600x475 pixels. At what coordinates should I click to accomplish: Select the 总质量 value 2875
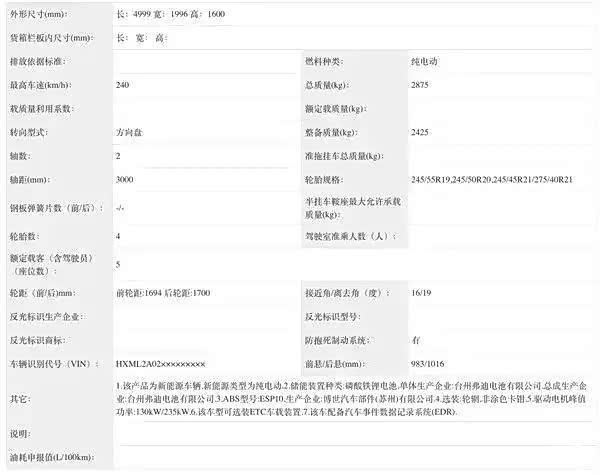coord(422,85)
